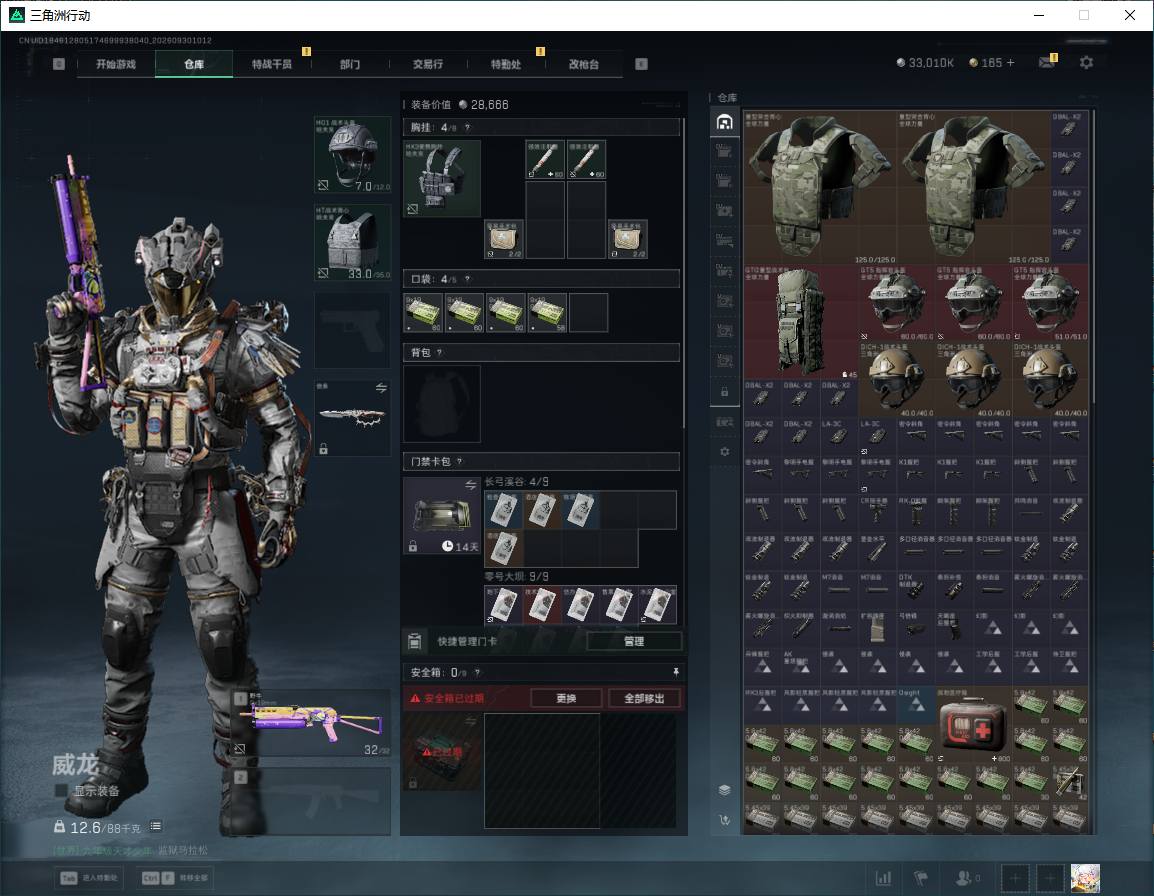Click the flag icon in bottom bar
1154x896 pixels.
tap(920, 878)
